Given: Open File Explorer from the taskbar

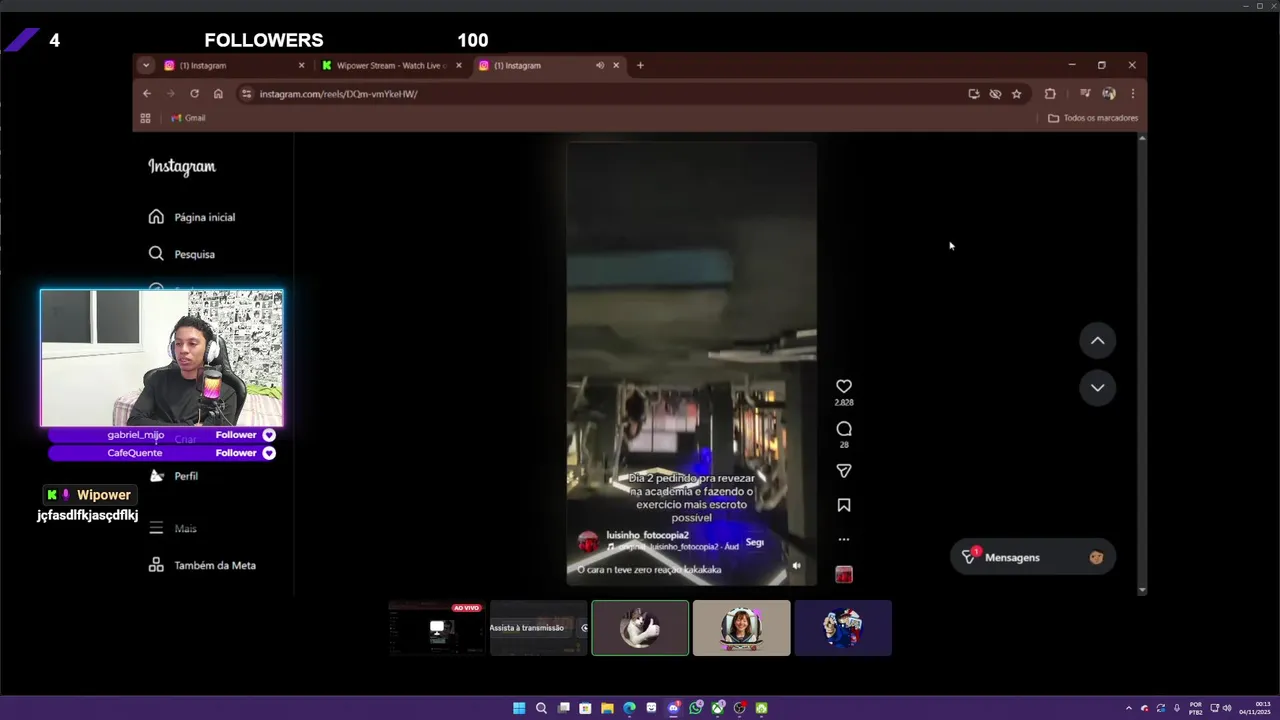Looking at the screenshot, I should pyautogui.click(x=607, y=708).
